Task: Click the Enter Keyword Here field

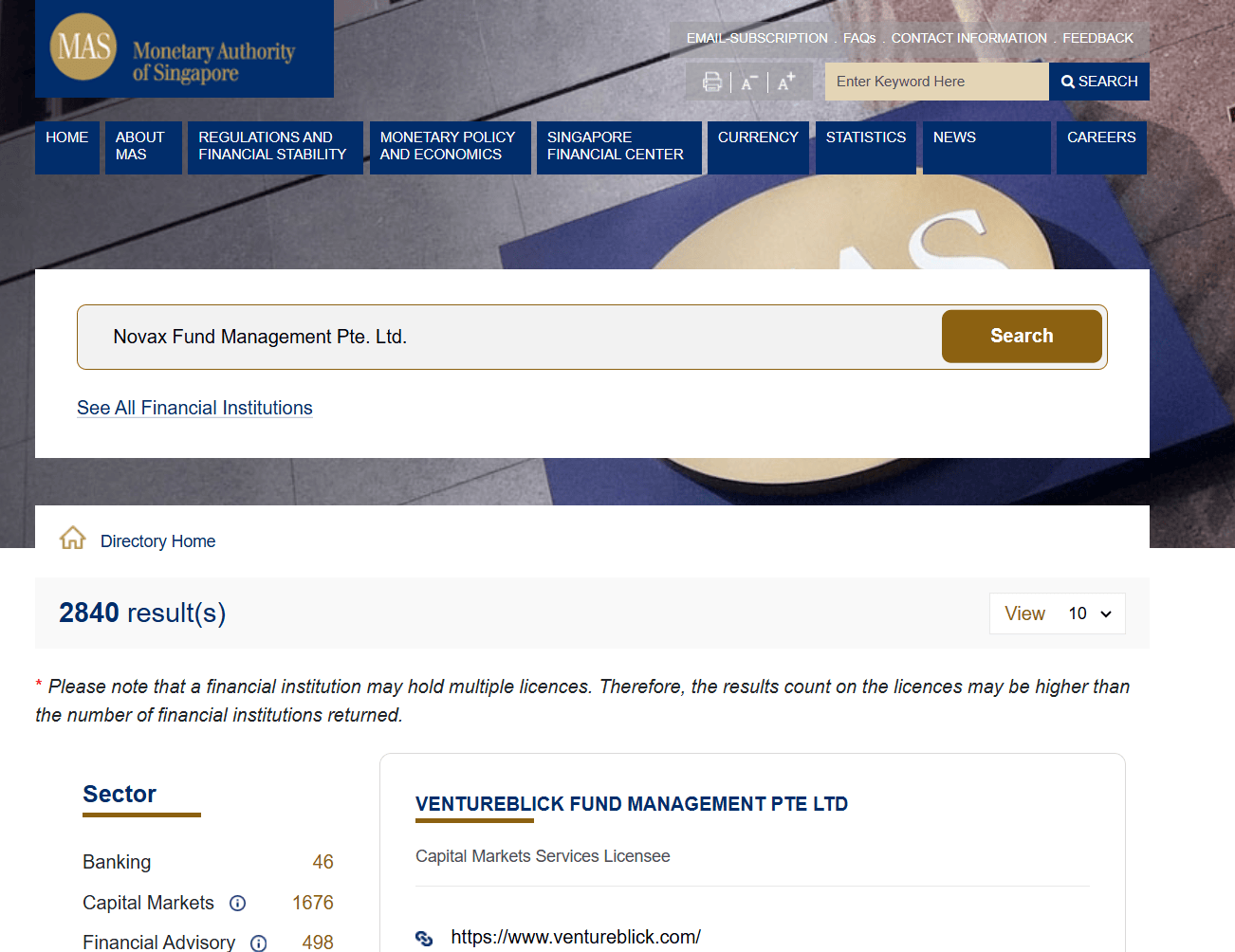Action: click(x=935, y=82)
